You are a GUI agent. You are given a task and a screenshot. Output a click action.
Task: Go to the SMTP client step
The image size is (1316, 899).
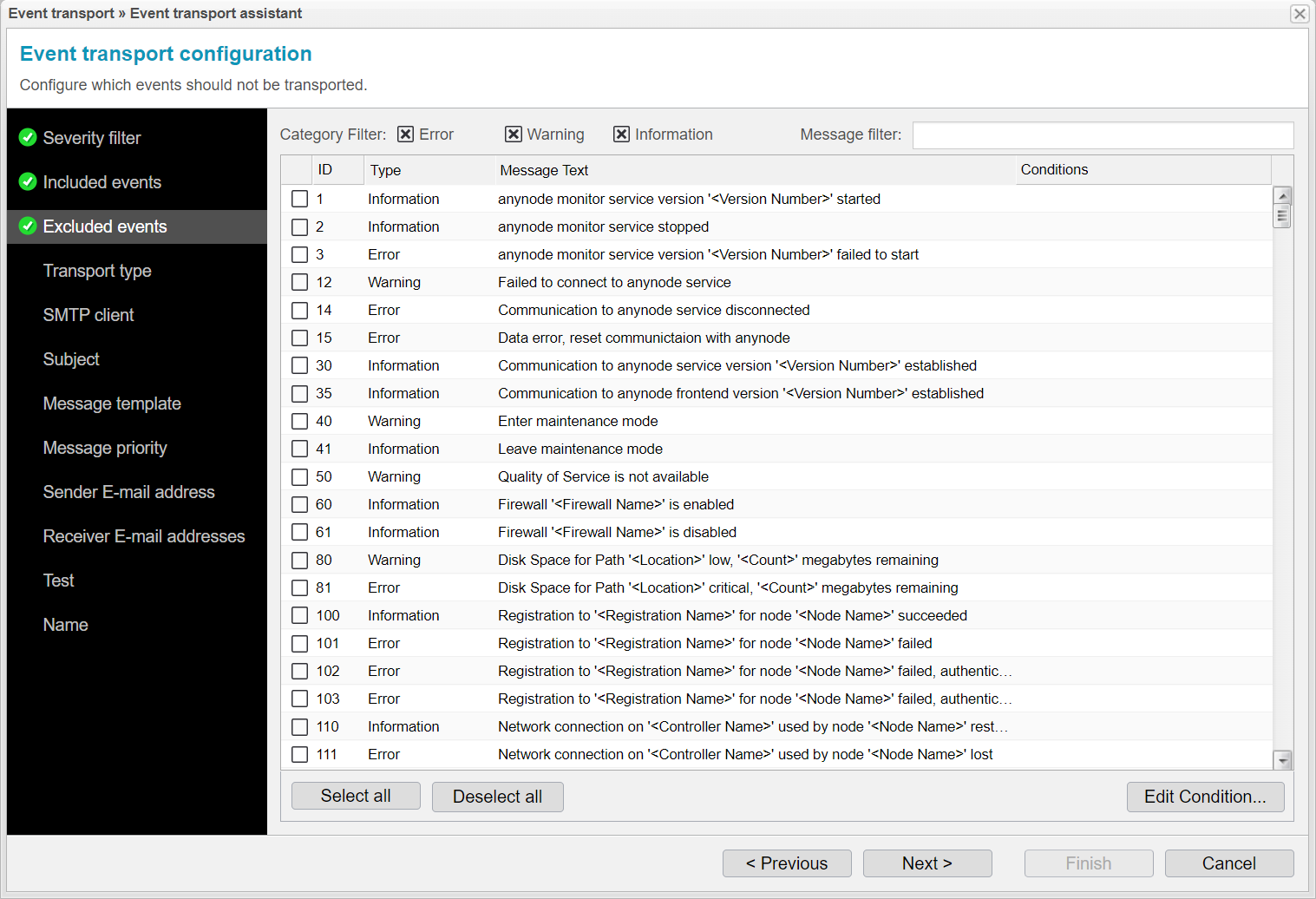tap(88, 315)
